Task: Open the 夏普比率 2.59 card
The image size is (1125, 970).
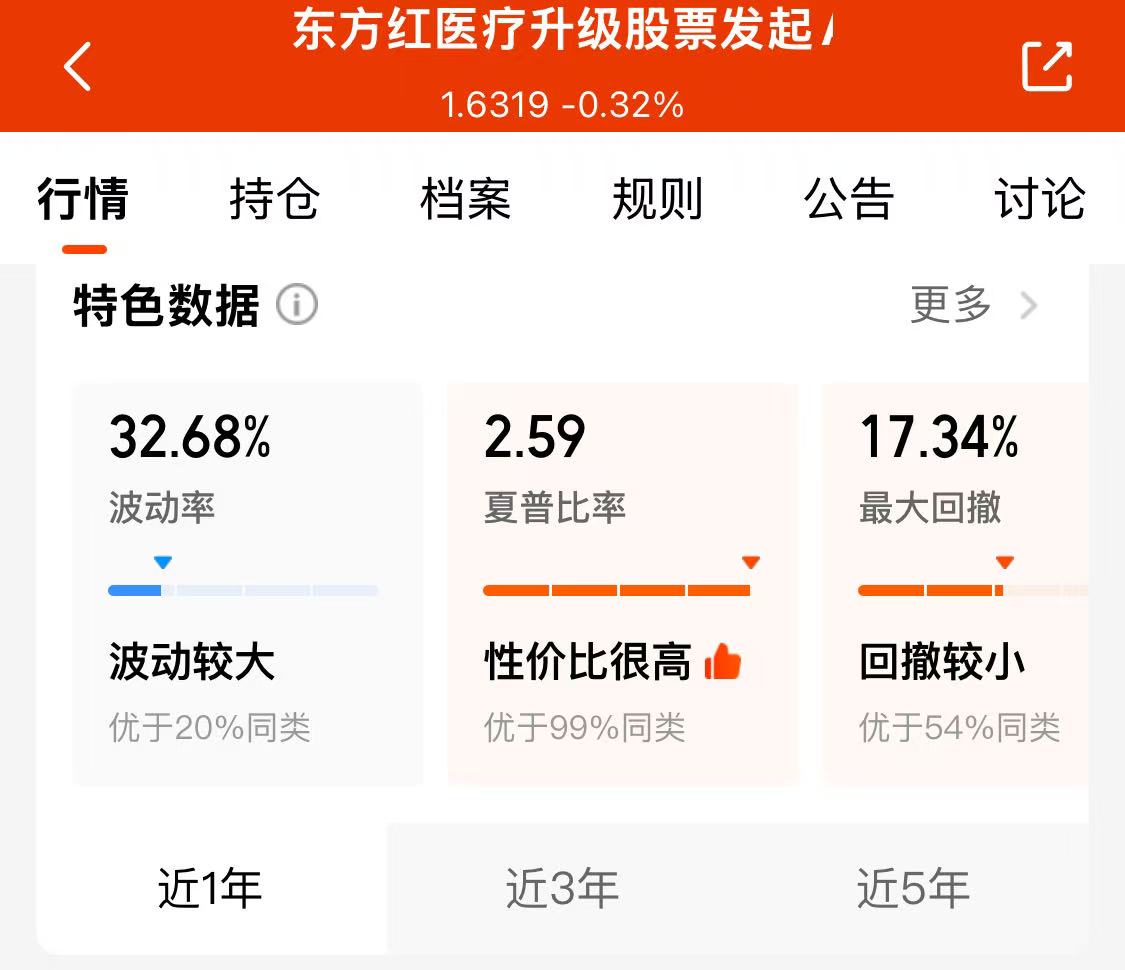Action: pyautogui.click(x=622, y=585)
